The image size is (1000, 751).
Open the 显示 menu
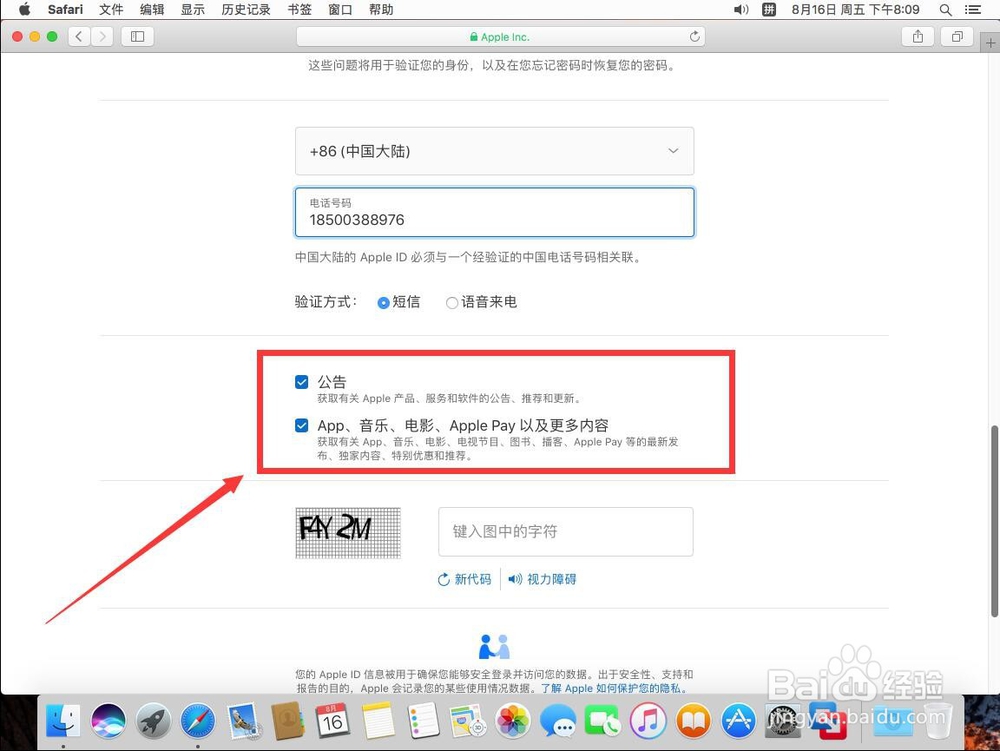pos(193,10)
